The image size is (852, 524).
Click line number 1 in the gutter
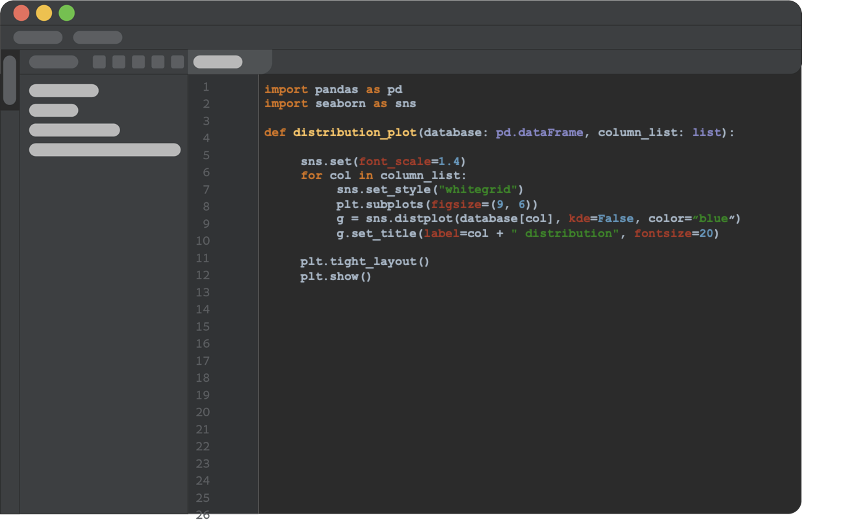pyautogui.click(x=206, y=87)
